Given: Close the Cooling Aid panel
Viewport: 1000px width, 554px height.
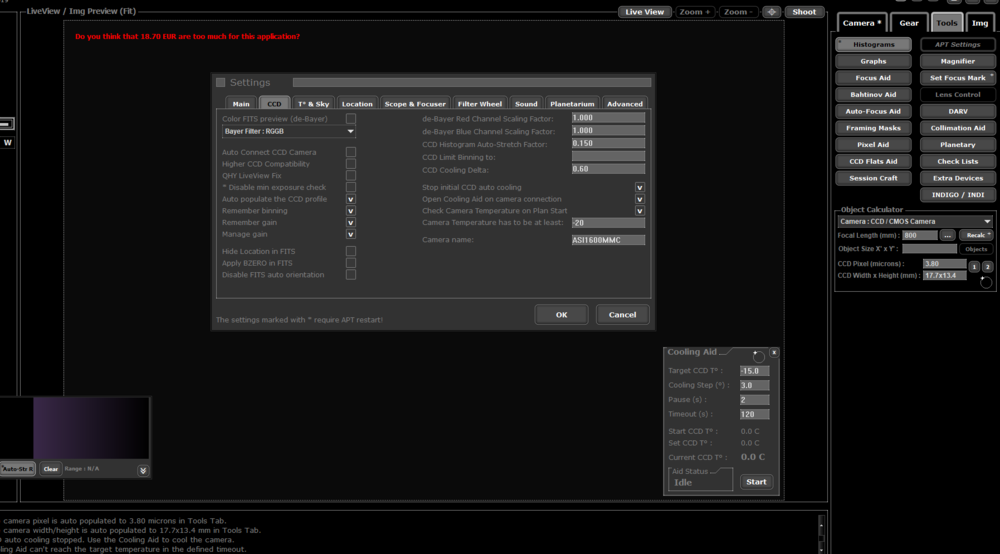Looking at the screenshot, I should pos(774,353).
